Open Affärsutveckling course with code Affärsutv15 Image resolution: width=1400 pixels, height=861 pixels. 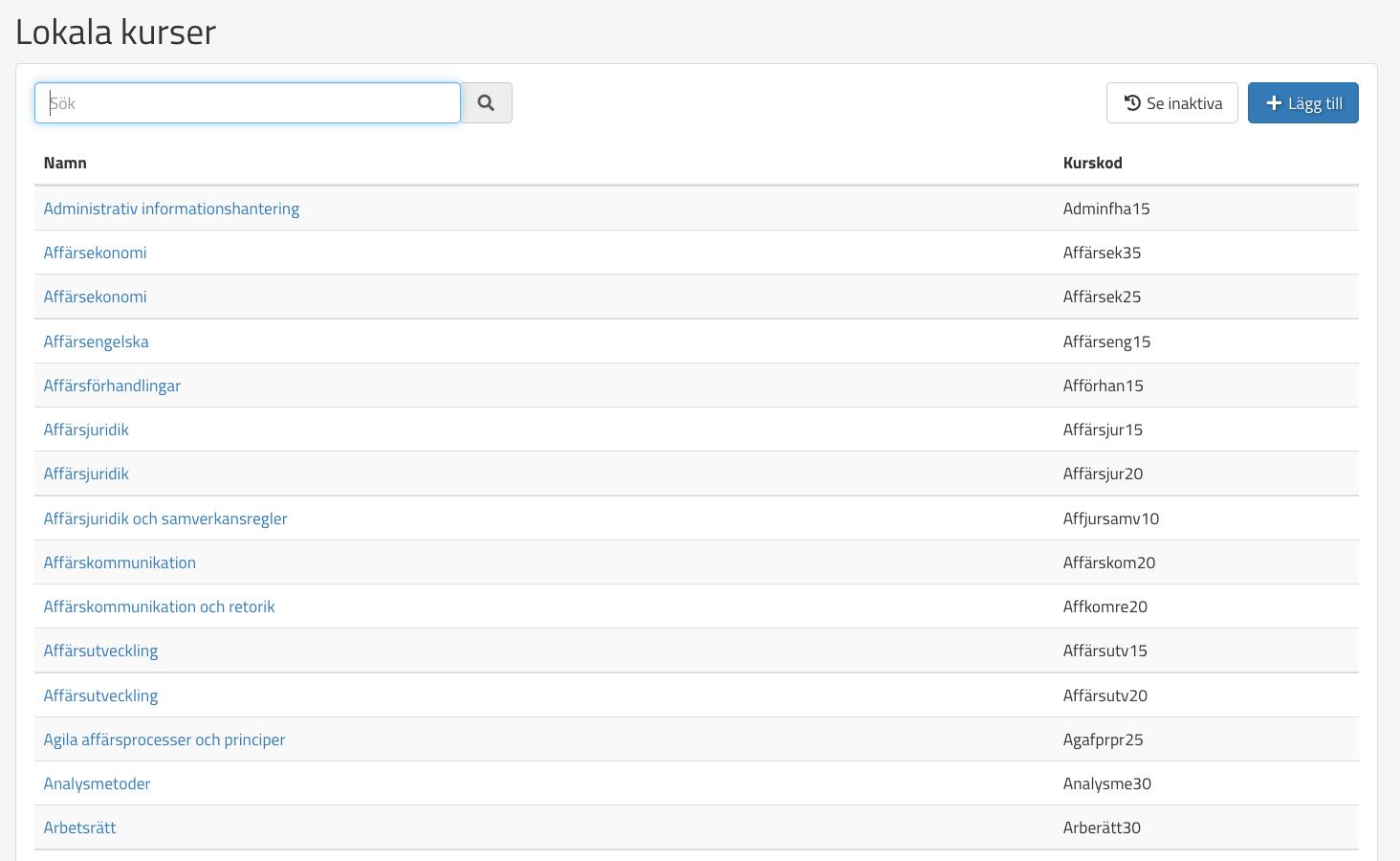tap(100, 651)
